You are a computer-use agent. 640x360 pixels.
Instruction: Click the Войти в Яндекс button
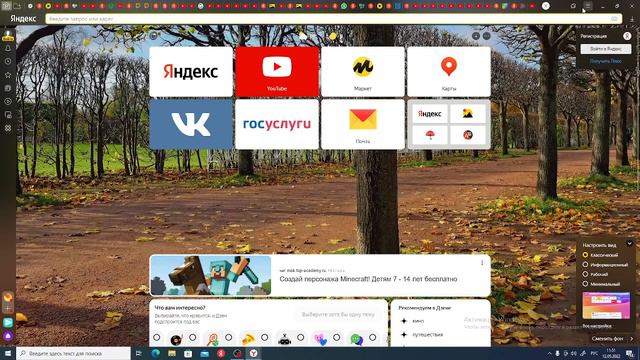tap(606, 49)
